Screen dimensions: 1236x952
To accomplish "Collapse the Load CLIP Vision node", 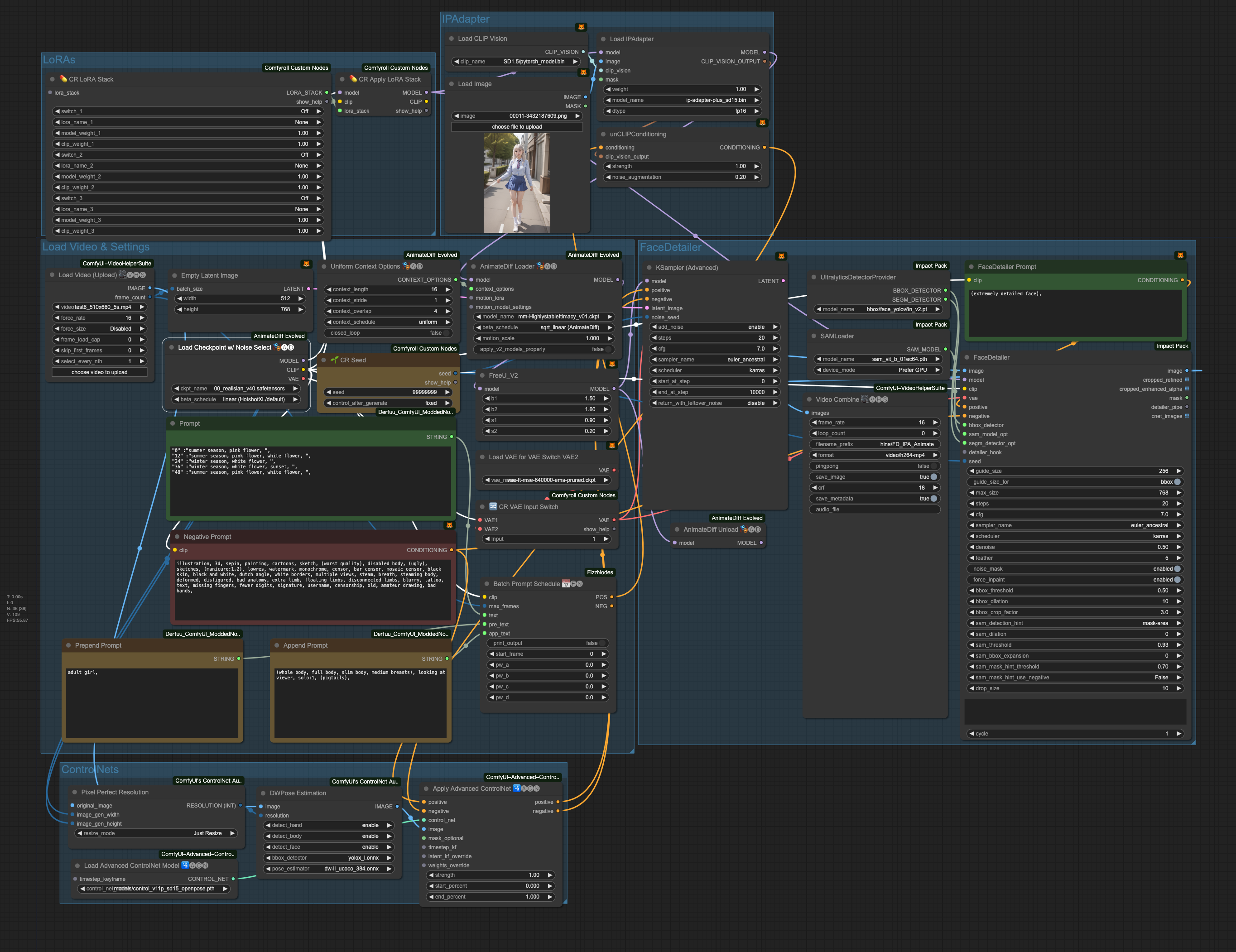I will tap(452, 38).
